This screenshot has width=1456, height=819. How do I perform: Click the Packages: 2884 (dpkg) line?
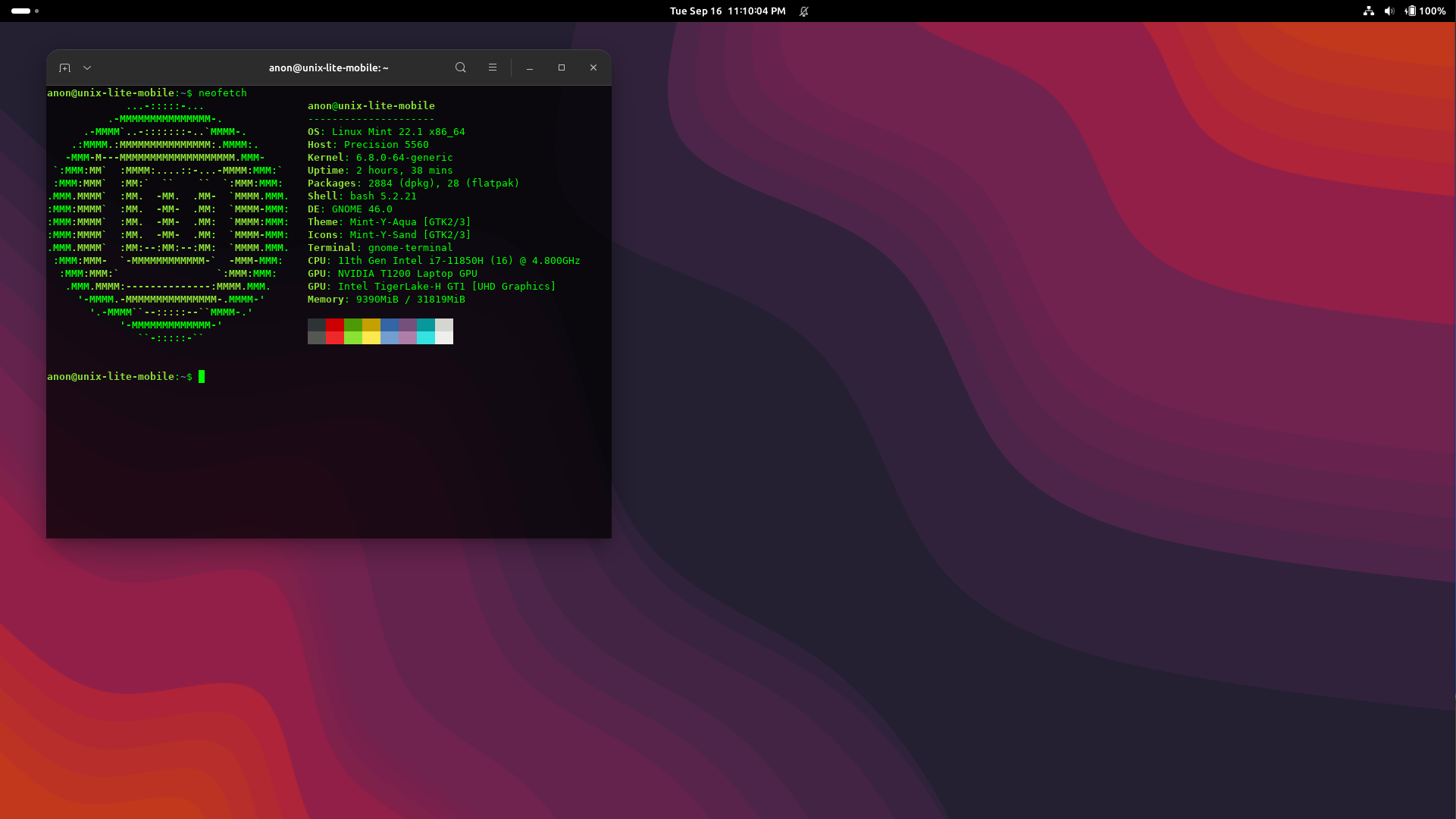pos(414,183)
